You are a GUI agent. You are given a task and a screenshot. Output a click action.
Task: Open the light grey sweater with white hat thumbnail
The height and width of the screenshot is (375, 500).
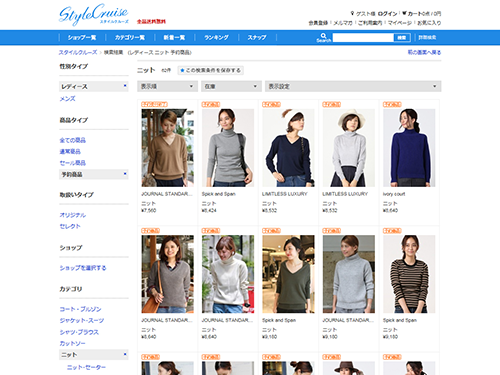tap(349, 148)
